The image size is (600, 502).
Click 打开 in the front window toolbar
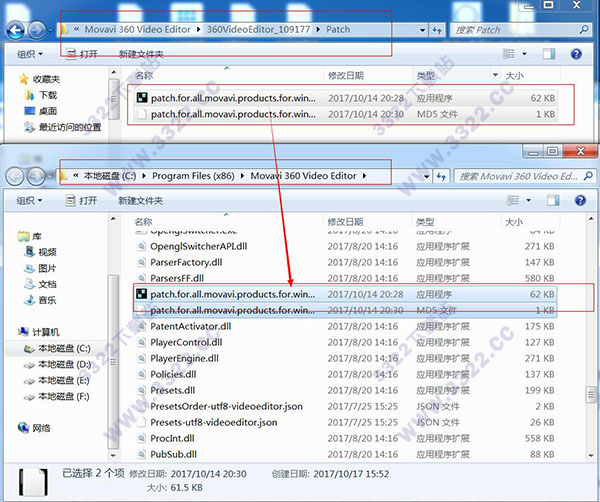82,200
